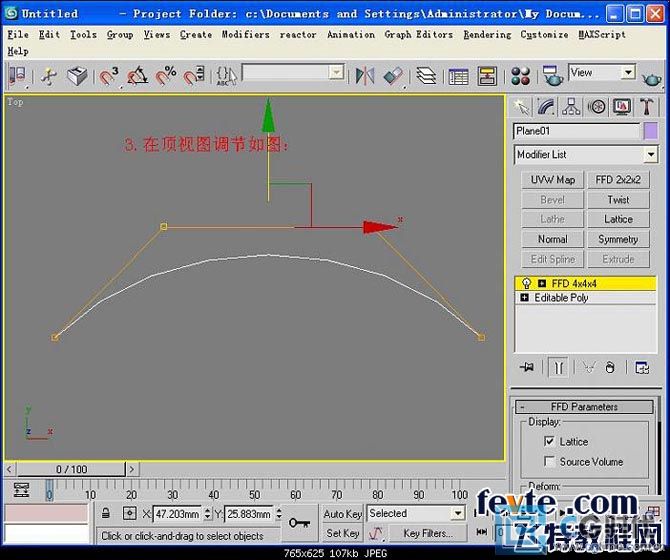
Task: Open the Selected key filter dropdown
Action: coord(458,513)
